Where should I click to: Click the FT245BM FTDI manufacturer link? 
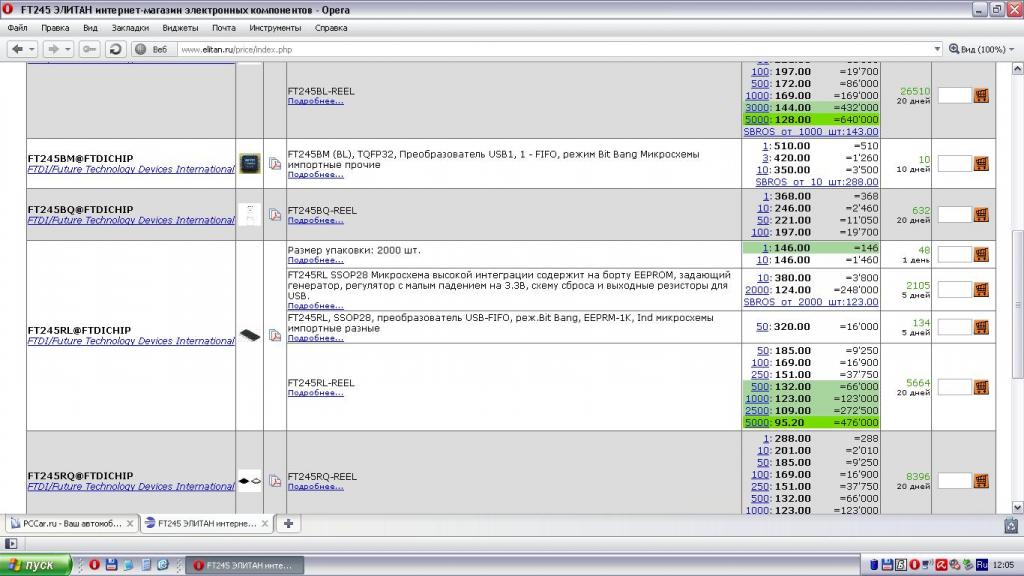tap(130, 170)
